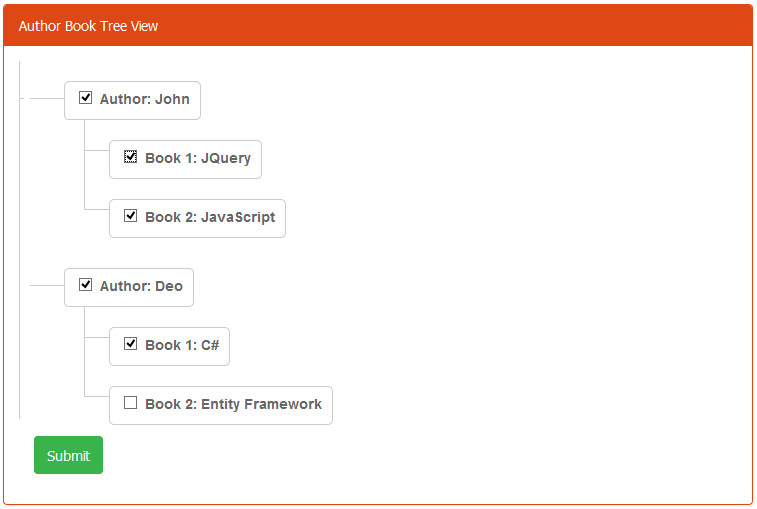Click the connector line to Book 1: JQuery

(x=98, y=150)
